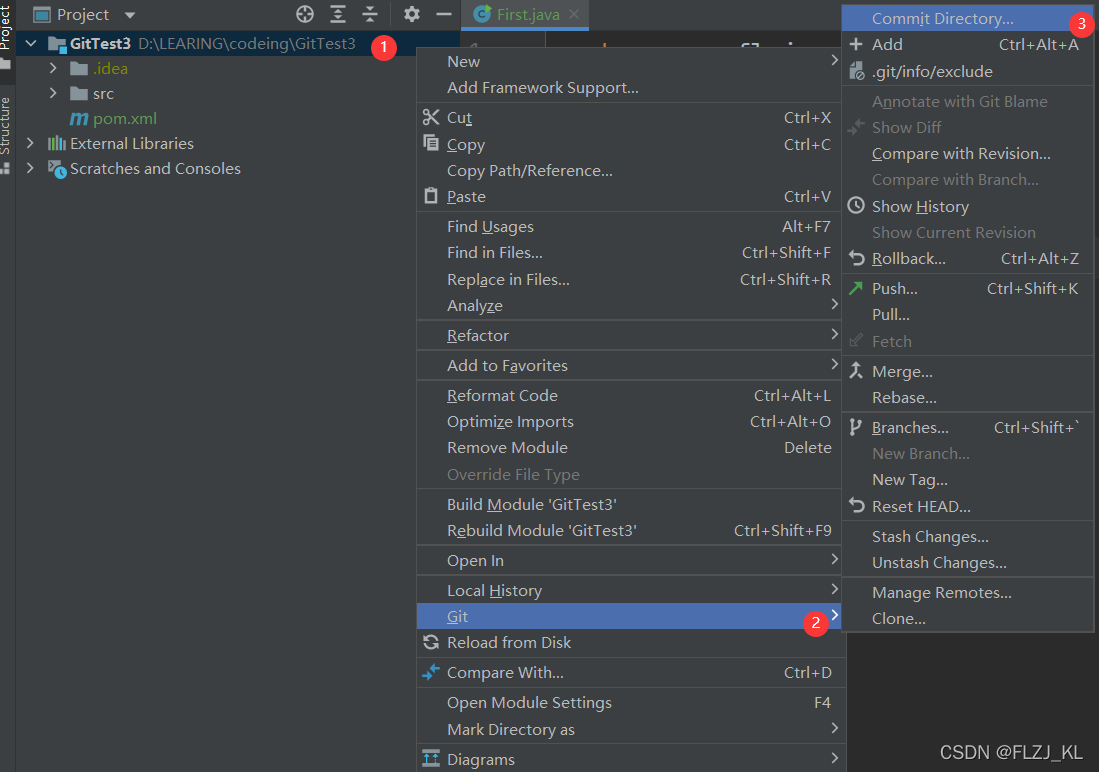Open the Git submenu
Image resolution: width=1099 pixels, height=772 pixels.
(629, 616)
